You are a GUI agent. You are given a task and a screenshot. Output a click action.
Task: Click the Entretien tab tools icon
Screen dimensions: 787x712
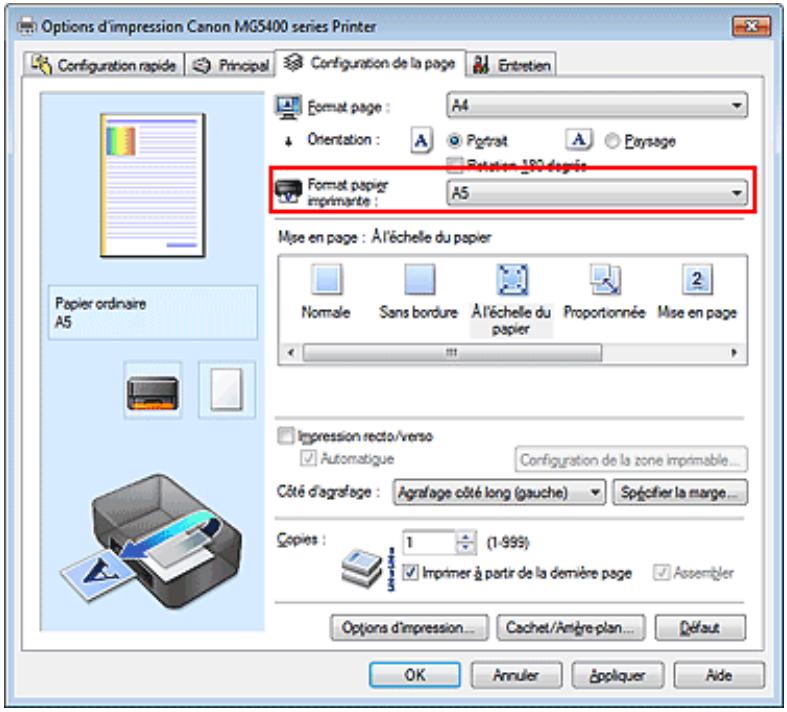pos(481,64)
